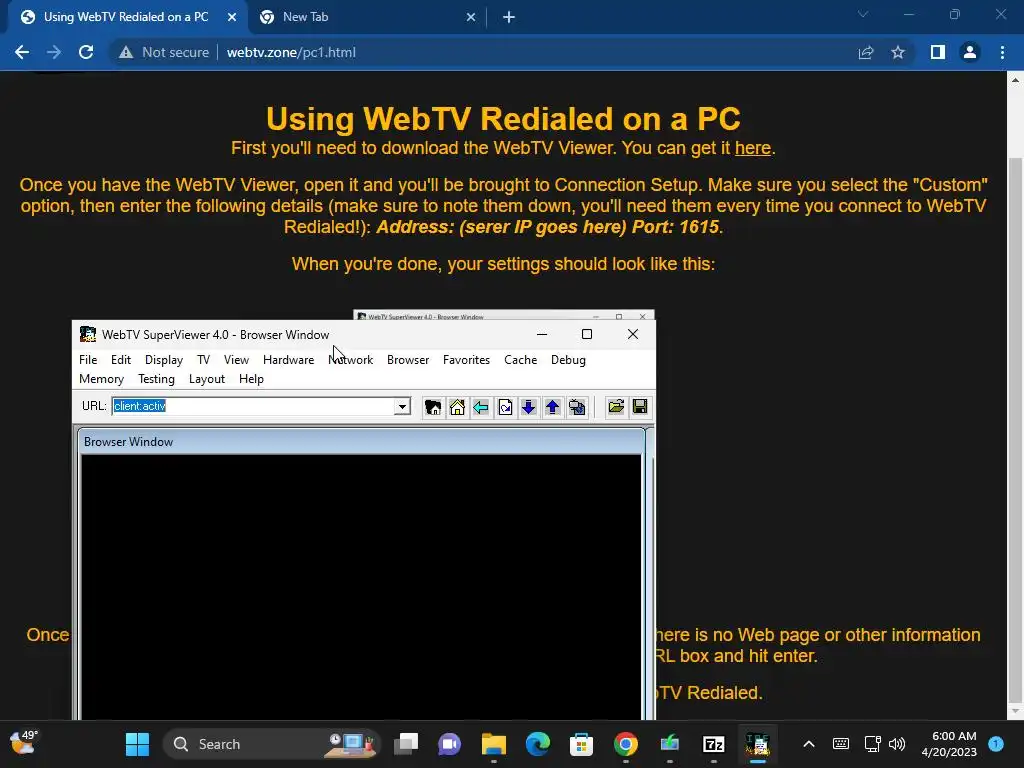Image resolution: width=1024 pixels, height=768 pixels.
Task: Open Chrome profile avatar
Action: pyautogui.click(x=970, y=52)
